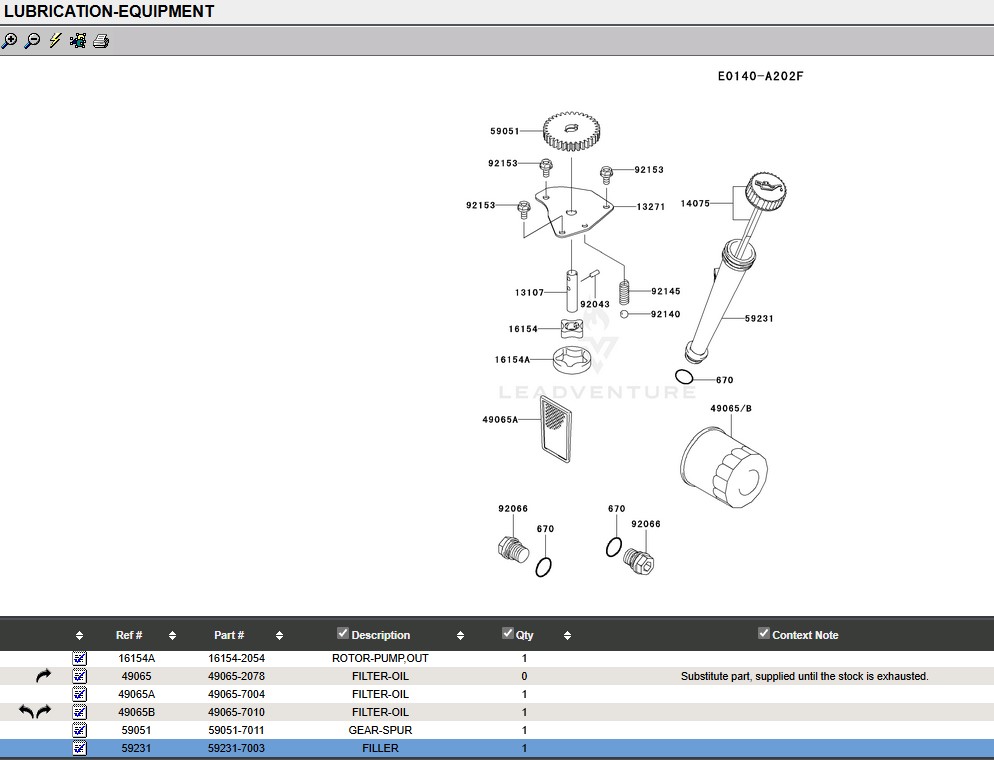
Task: Disable the Context Note column checkbox
Action: [x=764, y=633]
